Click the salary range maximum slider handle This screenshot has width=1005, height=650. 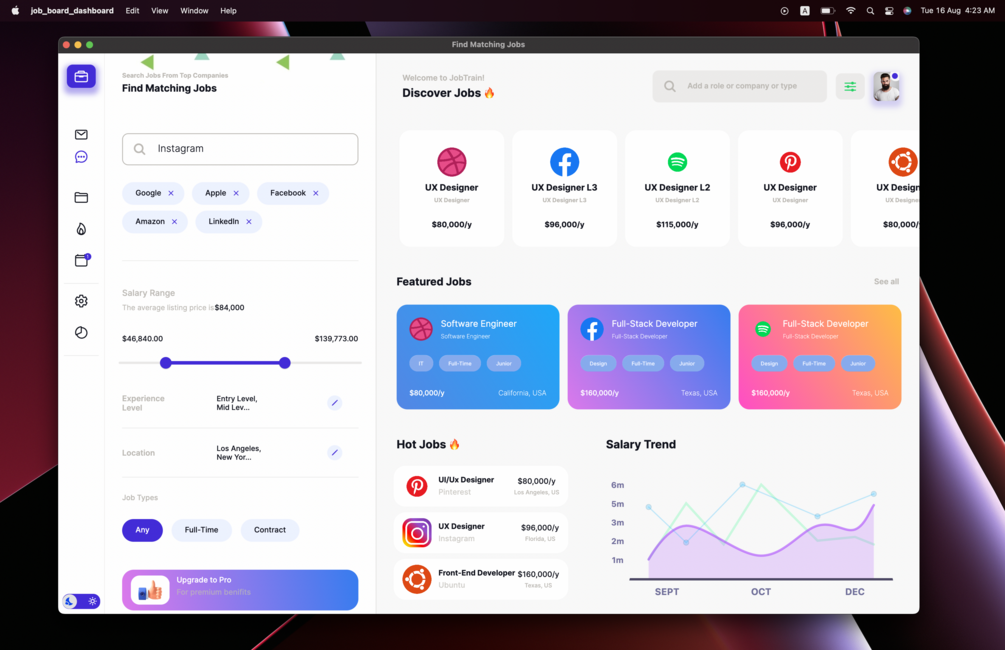(285, 363)
